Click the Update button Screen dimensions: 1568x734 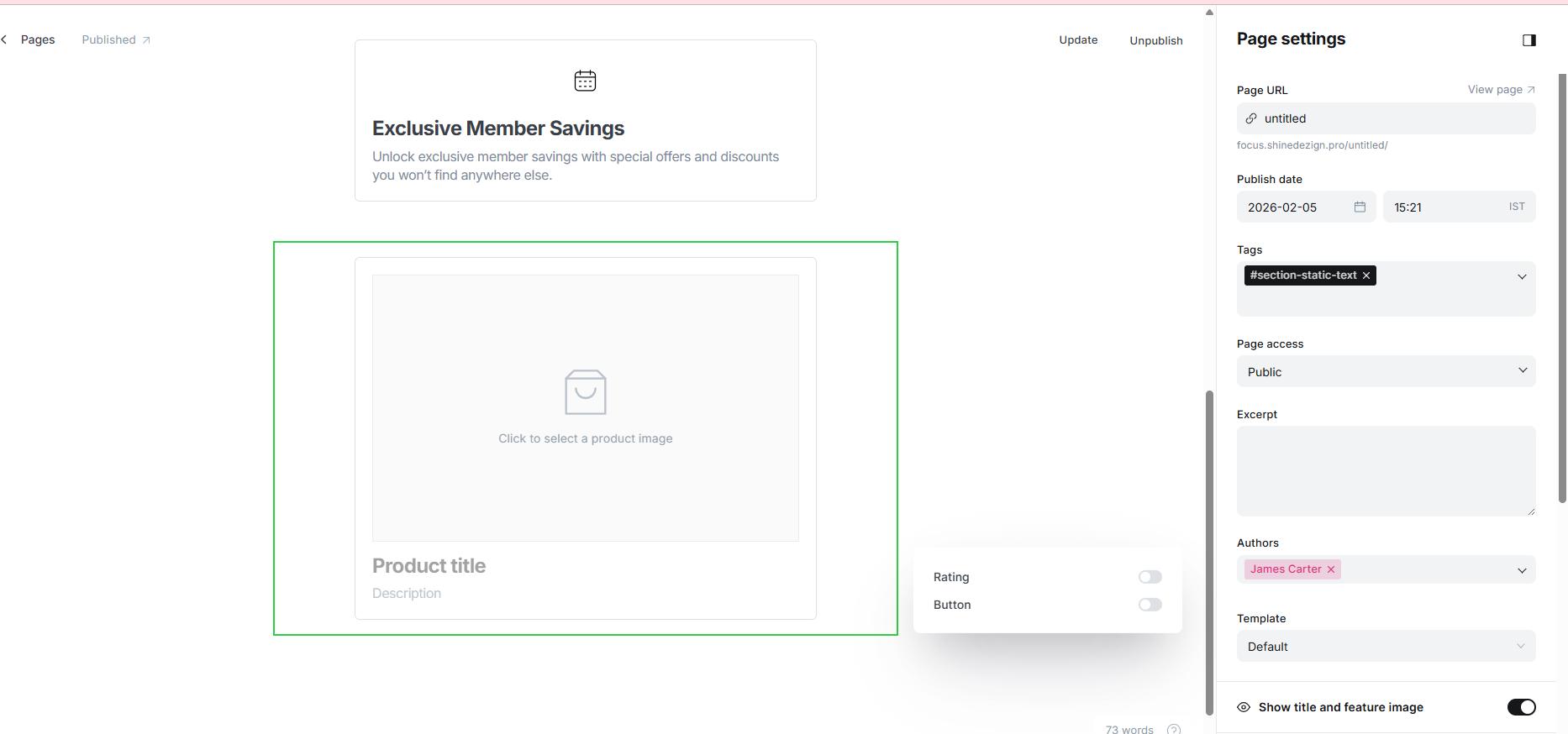pos(1077,40)
